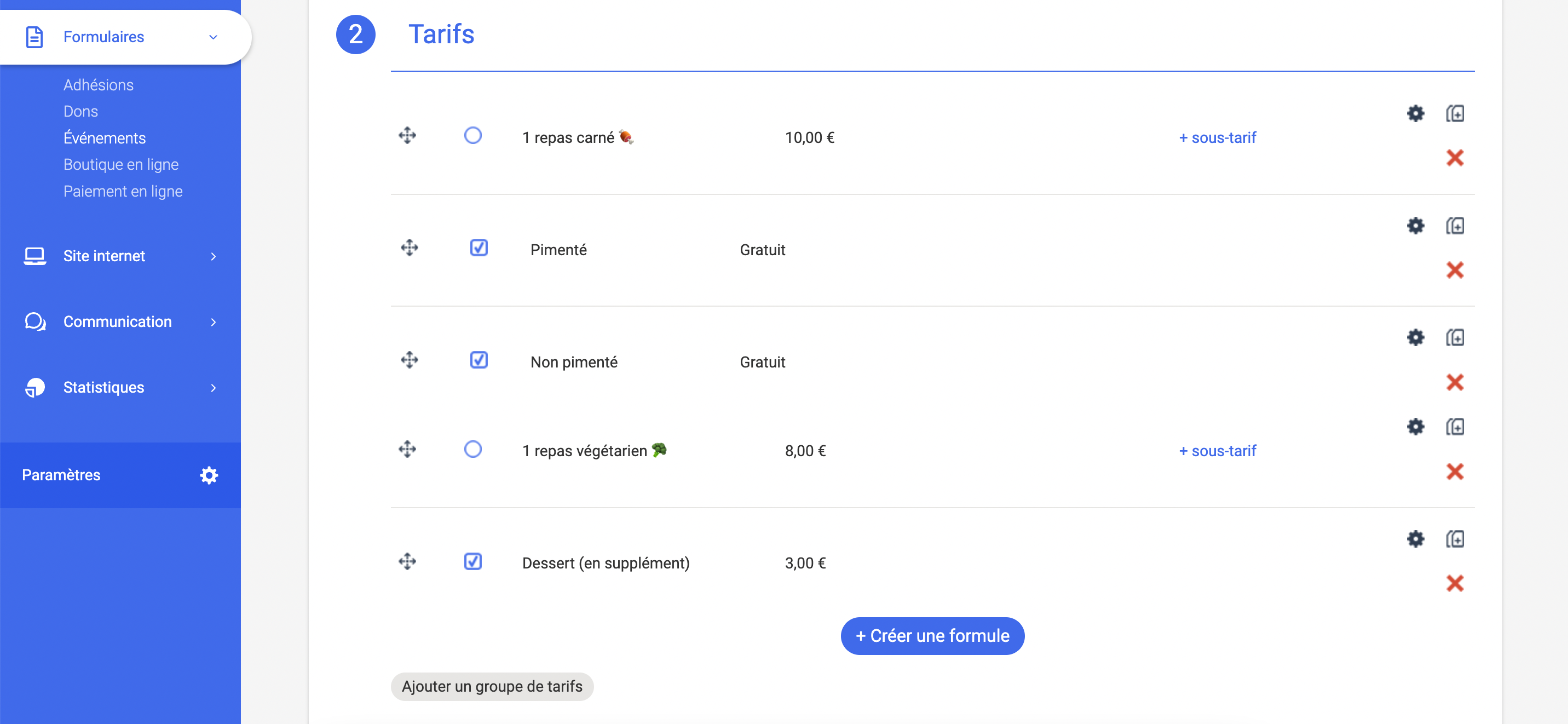The image size is (1568, 724).
Task: Open settings gear for 1 repas végétarien
Action: [x=1415, y=427]
